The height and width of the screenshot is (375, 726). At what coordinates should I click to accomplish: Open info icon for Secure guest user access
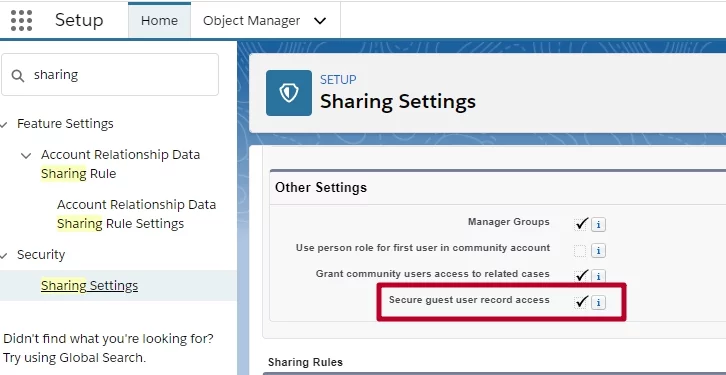[598, 302]
